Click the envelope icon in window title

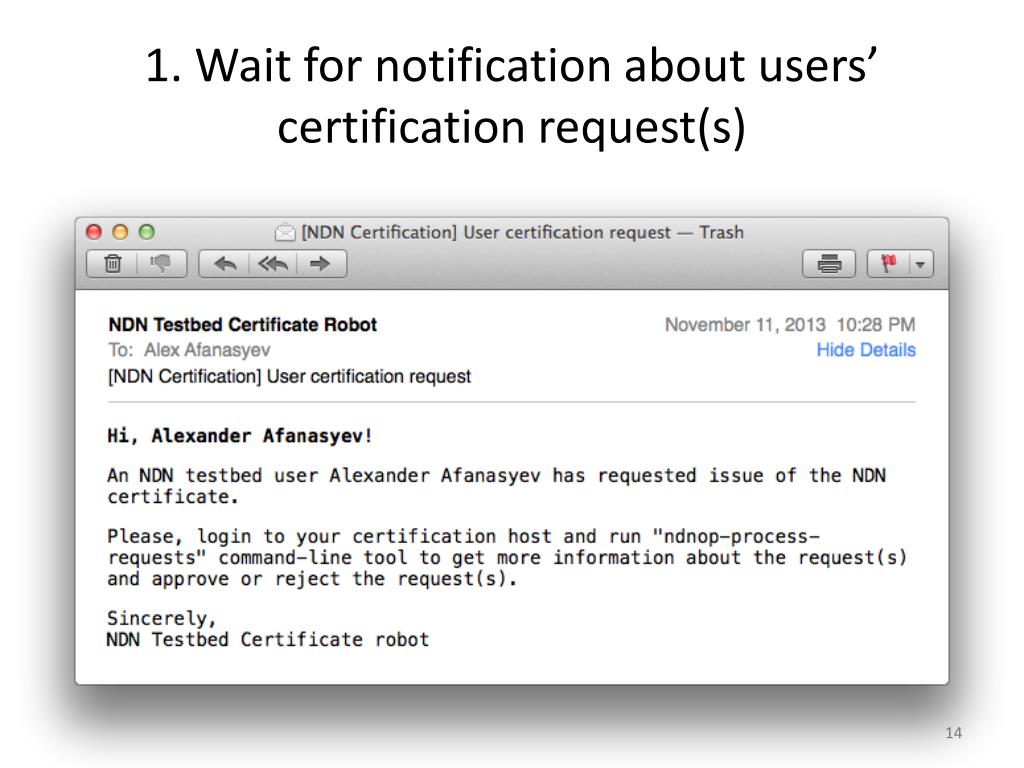click(x=285, y=232)
